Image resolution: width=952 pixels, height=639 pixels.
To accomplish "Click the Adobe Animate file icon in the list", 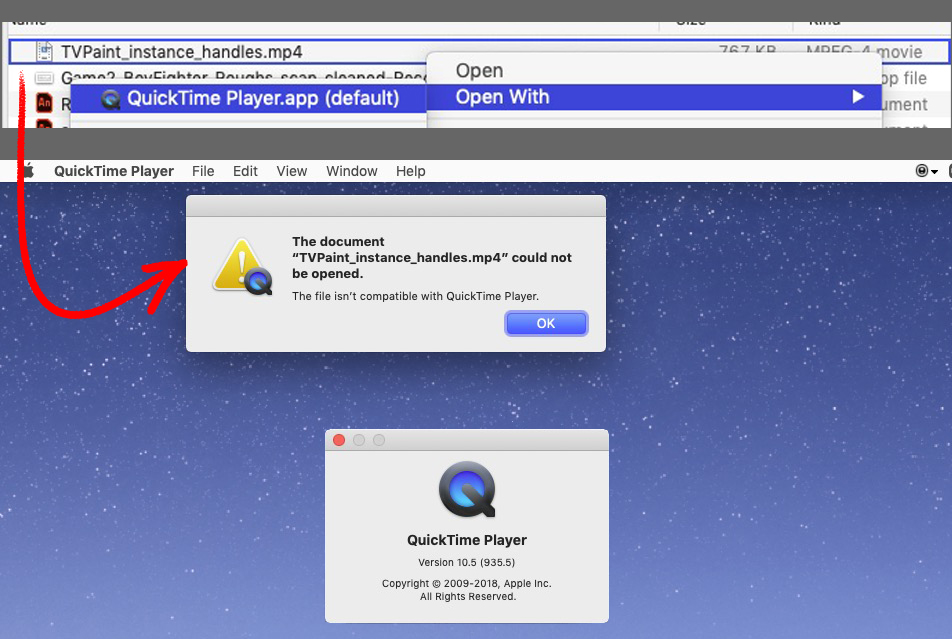I will click(44, 103).
